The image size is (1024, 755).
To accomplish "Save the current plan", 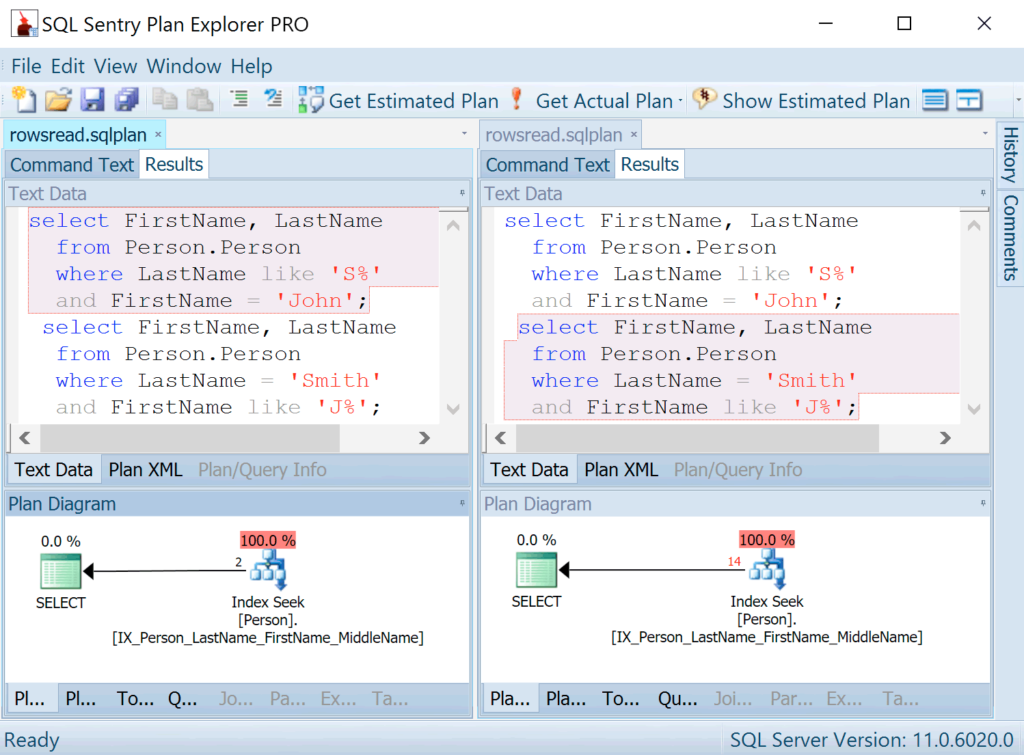I will click(x=91, y=100).
